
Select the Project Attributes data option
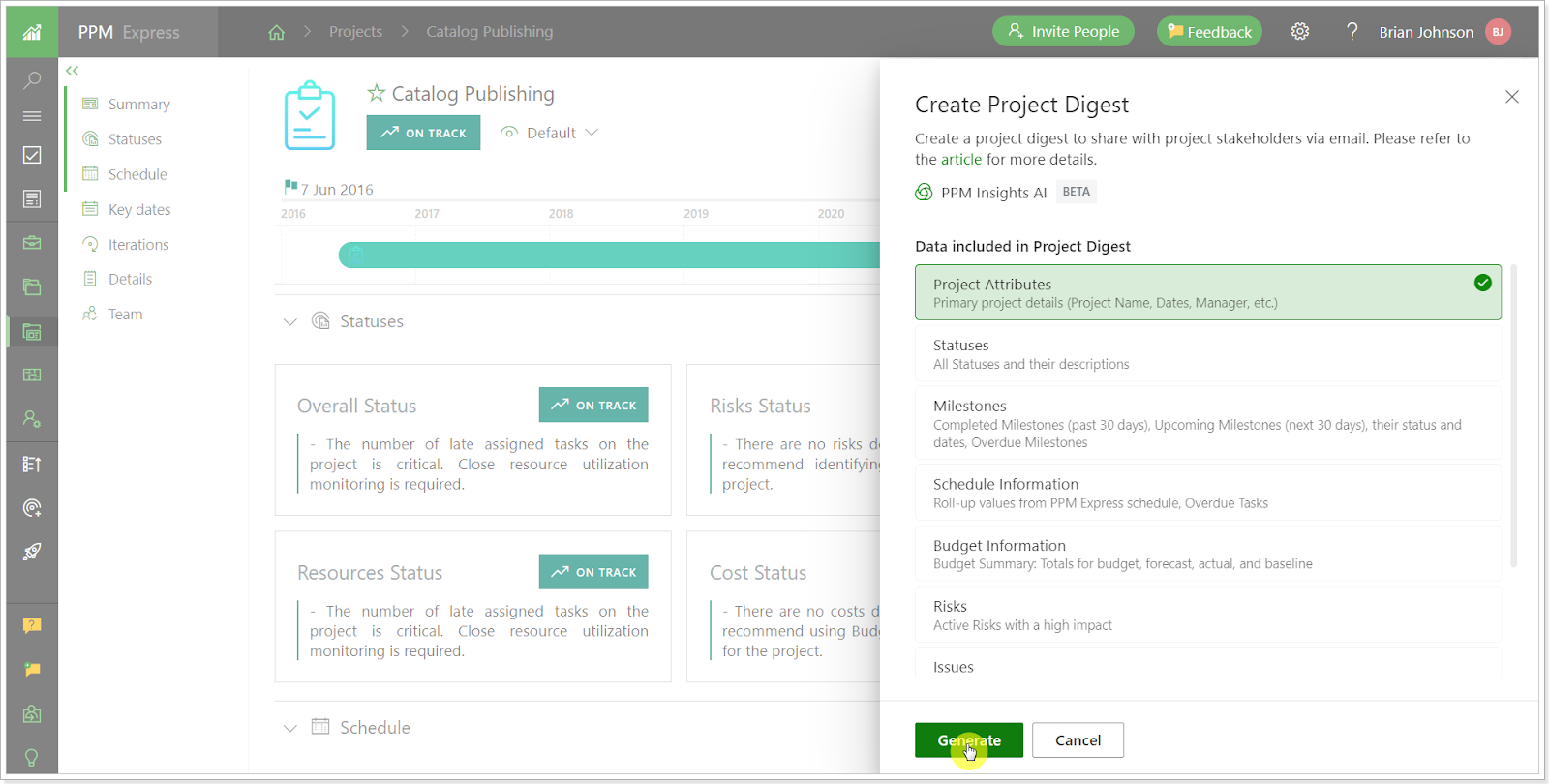(1207, 292)
